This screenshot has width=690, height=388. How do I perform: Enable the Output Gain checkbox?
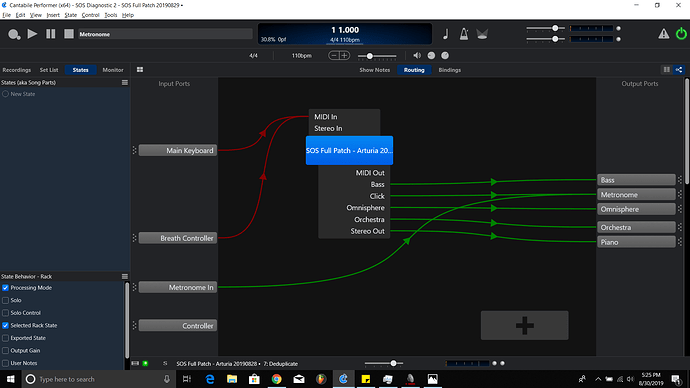[5, 351]
